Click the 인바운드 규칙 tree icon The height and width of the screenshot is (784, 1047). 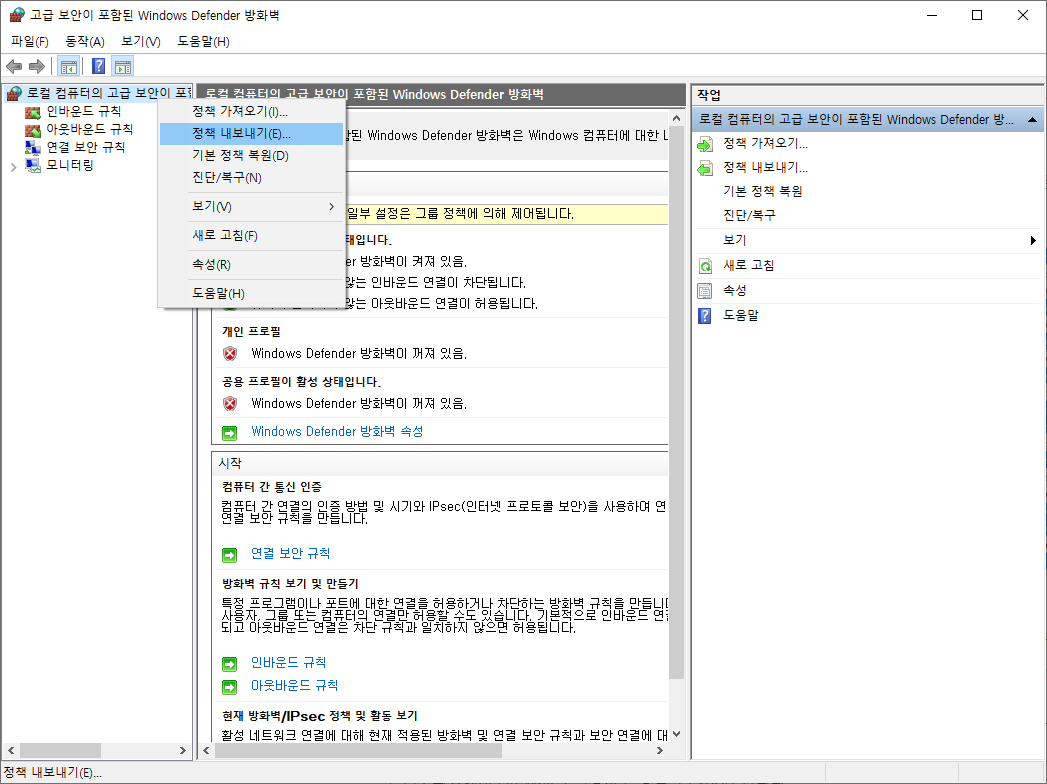point(33,112)
